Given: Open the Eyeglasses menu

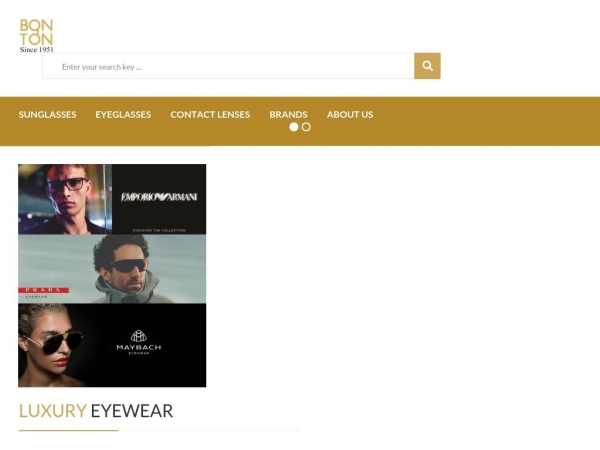Looking at the screenshot, I should [x=123, y=115].
